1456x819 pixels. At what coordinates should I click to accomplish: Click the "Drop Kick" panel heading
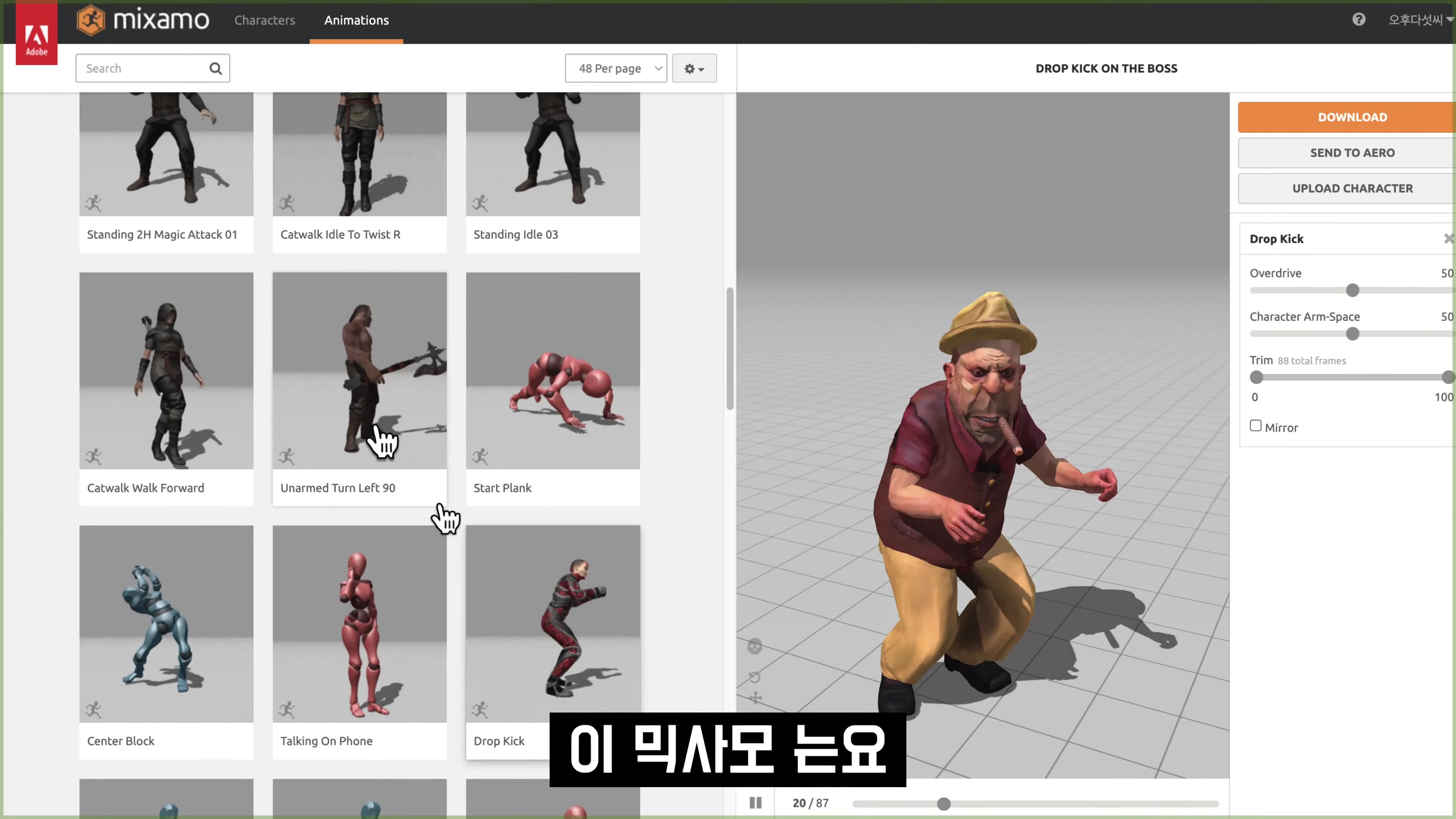[x=1276, y=238]
